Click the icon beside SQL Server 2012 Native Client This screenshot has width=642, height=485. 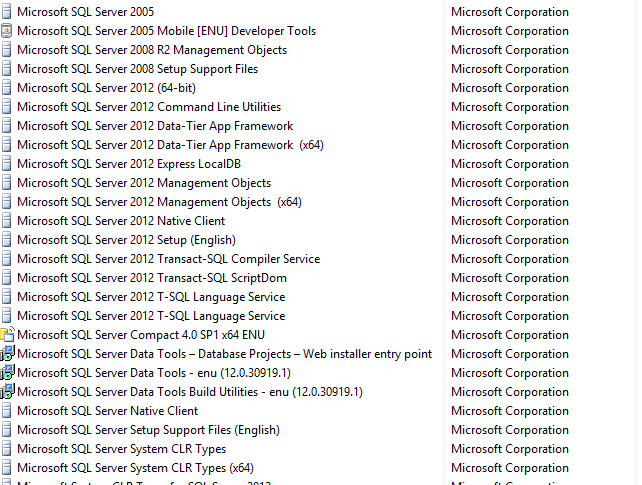click(7, 221)
